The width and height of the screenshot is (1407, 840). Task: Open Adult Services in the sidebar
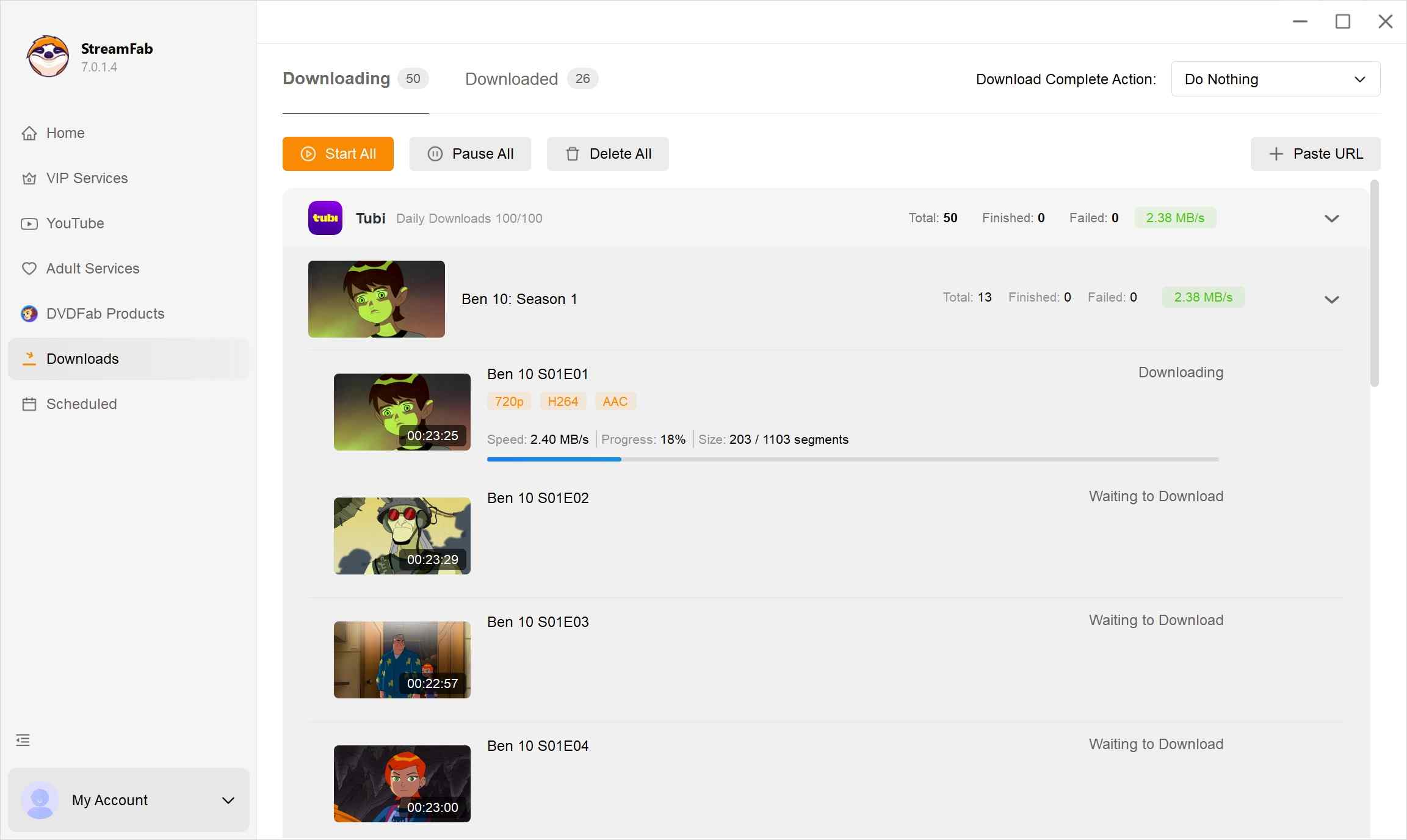tap(92, 268)
